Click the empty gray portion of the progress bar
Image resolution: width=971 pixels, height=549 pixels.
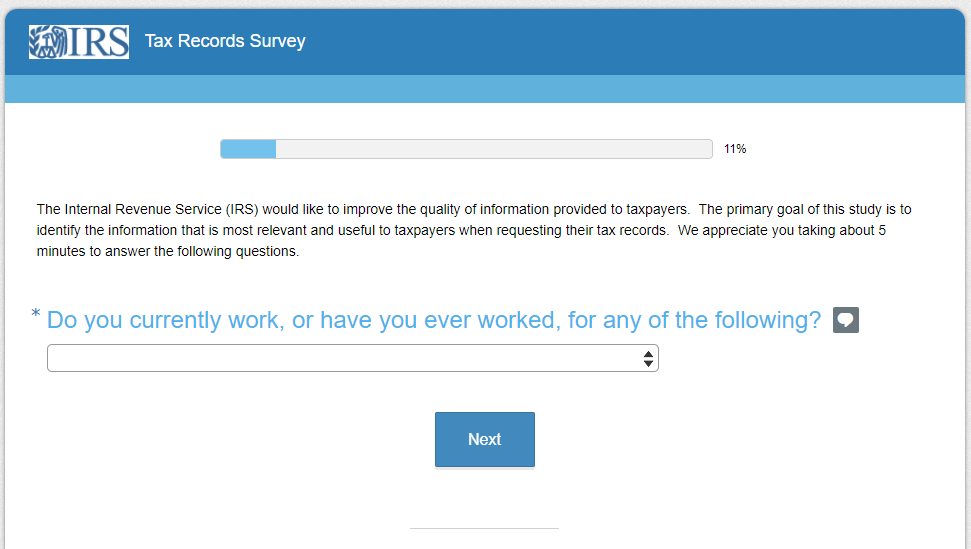click(490, 149)
